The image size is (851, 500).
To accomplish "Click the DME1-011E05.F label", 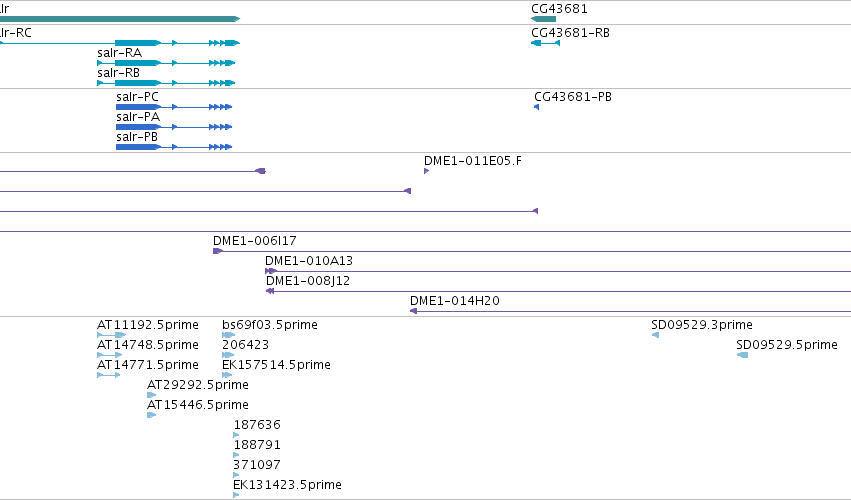I will point(473,161).
